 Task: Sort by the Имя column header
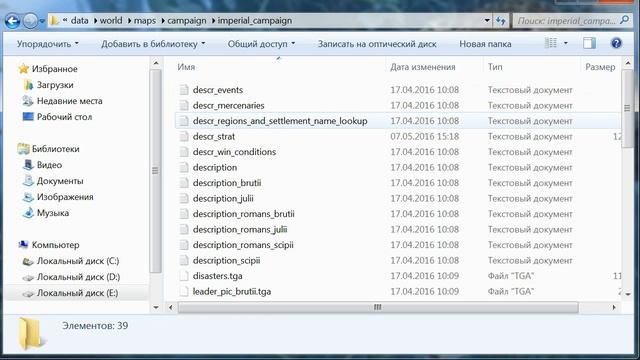tap(186, 67)
